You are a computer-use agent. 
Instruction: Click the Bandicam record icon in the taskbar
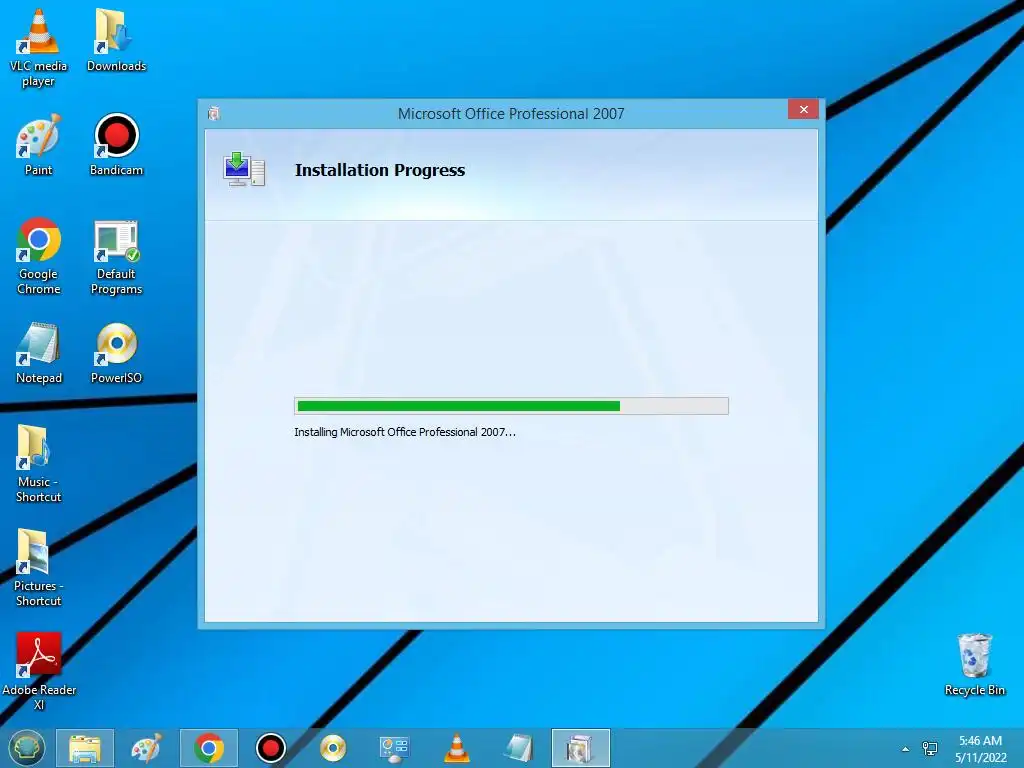click(x=270, y=748)
